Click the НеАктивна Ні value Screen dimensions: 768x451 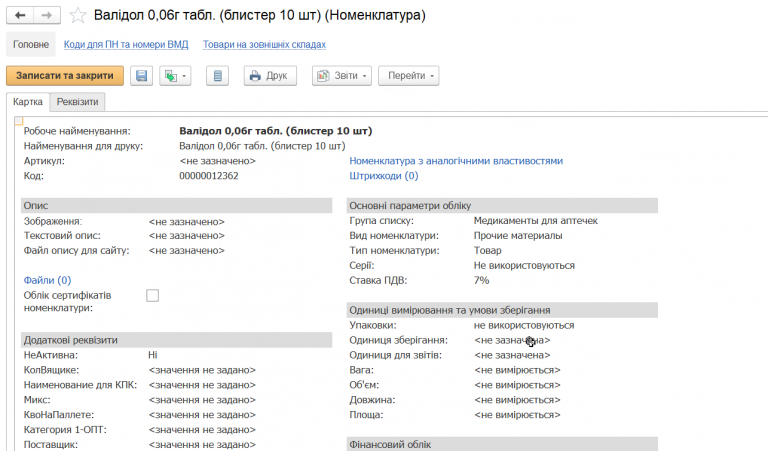153,355
